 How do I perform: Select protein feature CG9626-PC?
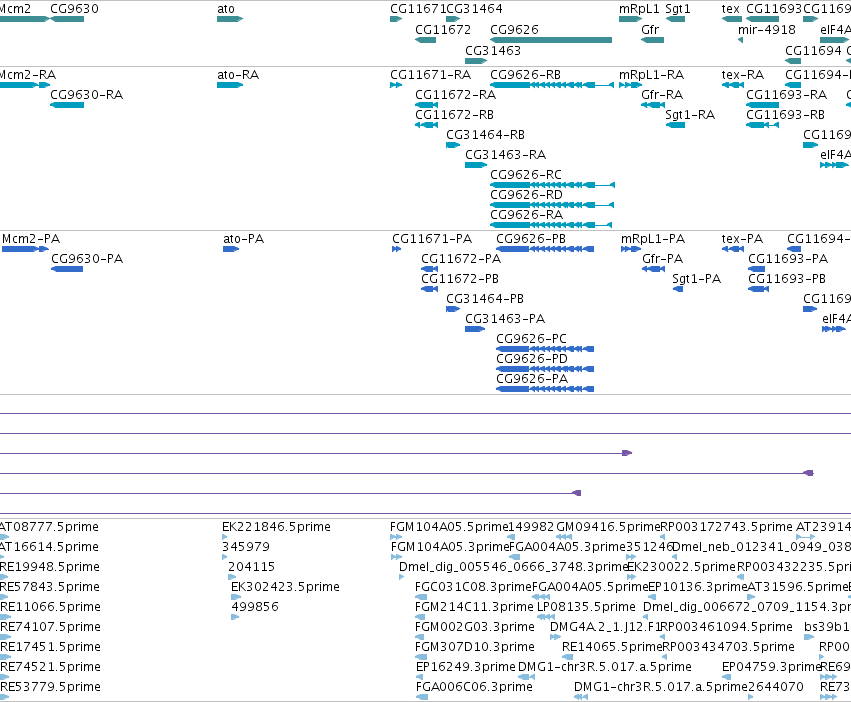click(545, 349)
